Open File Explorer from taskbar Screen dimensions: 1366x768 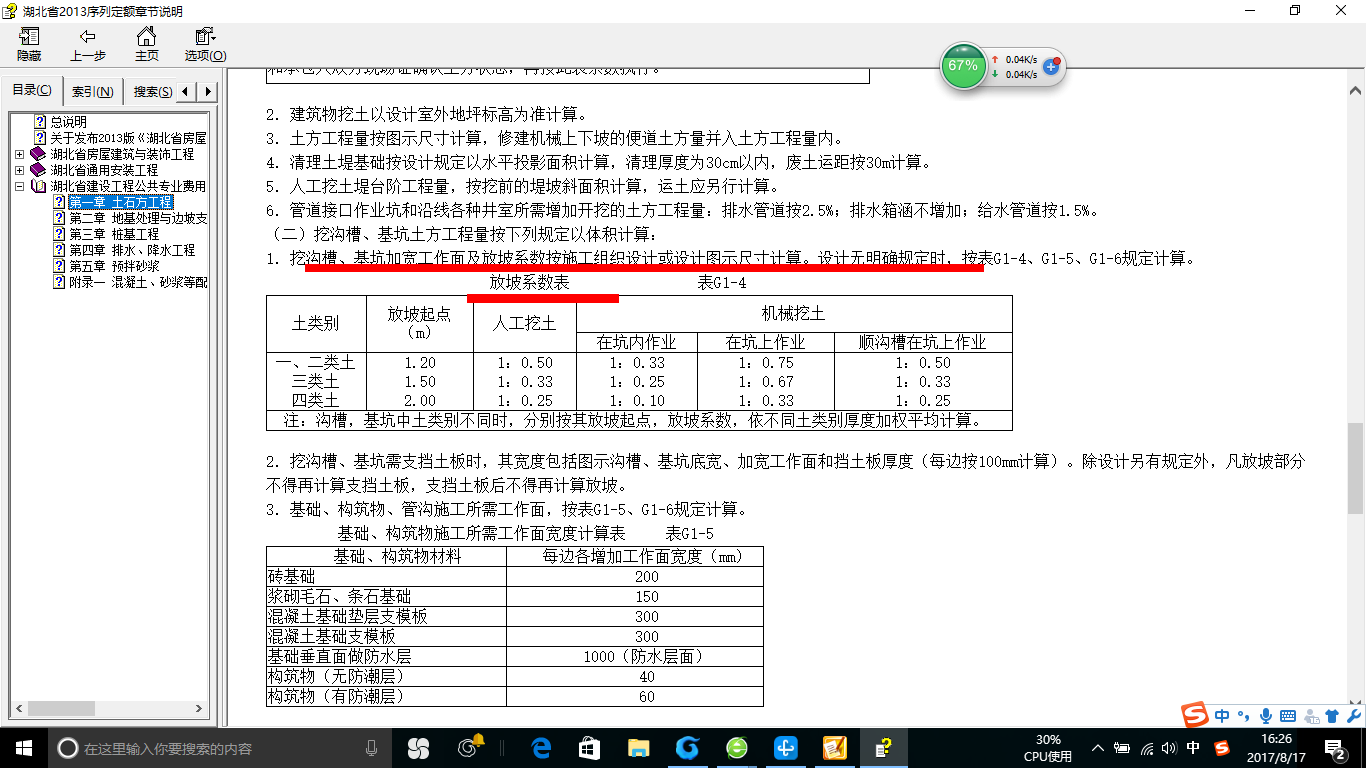point(638,748)
